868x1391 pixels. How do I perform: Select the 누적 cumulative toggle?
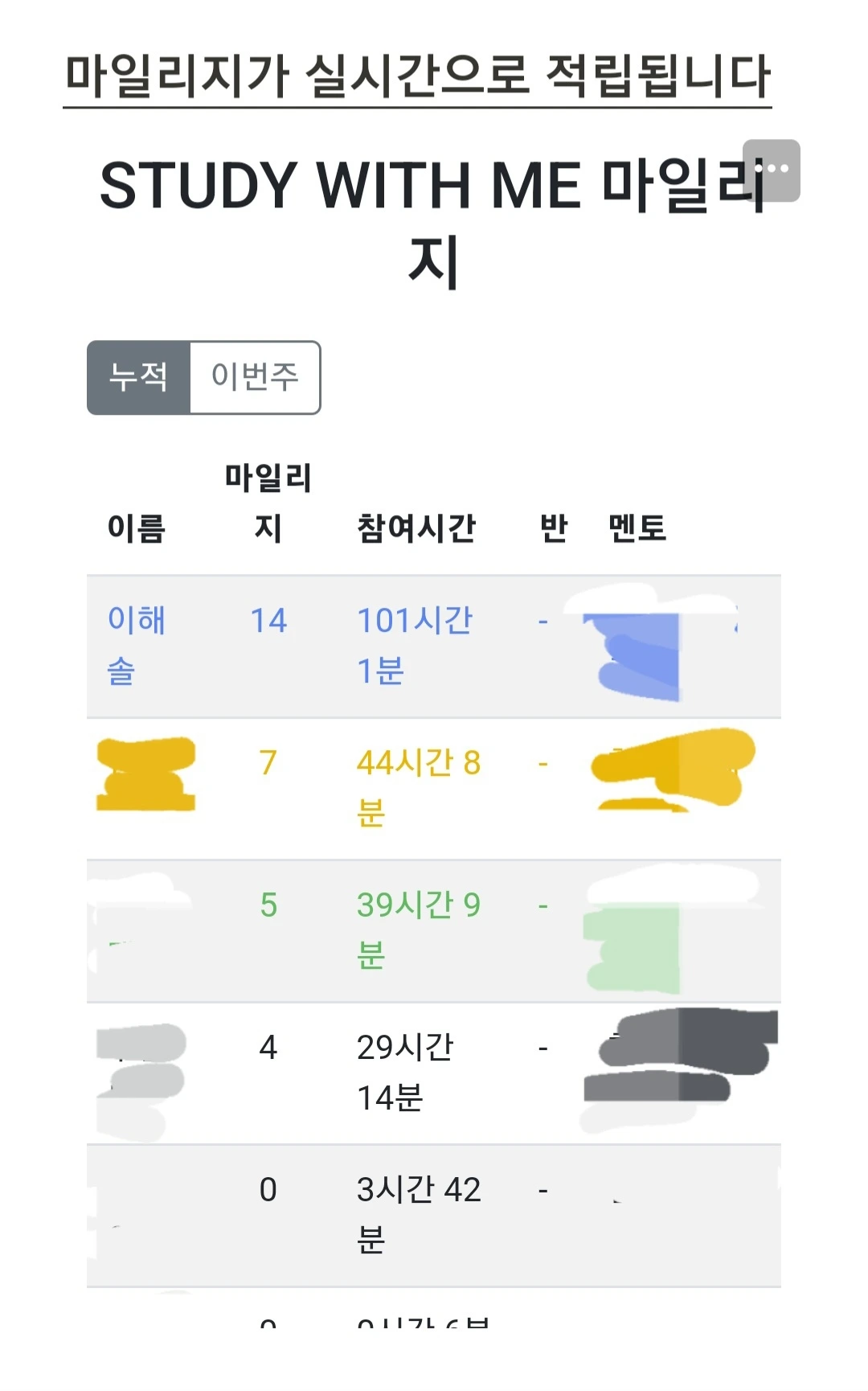139,378
